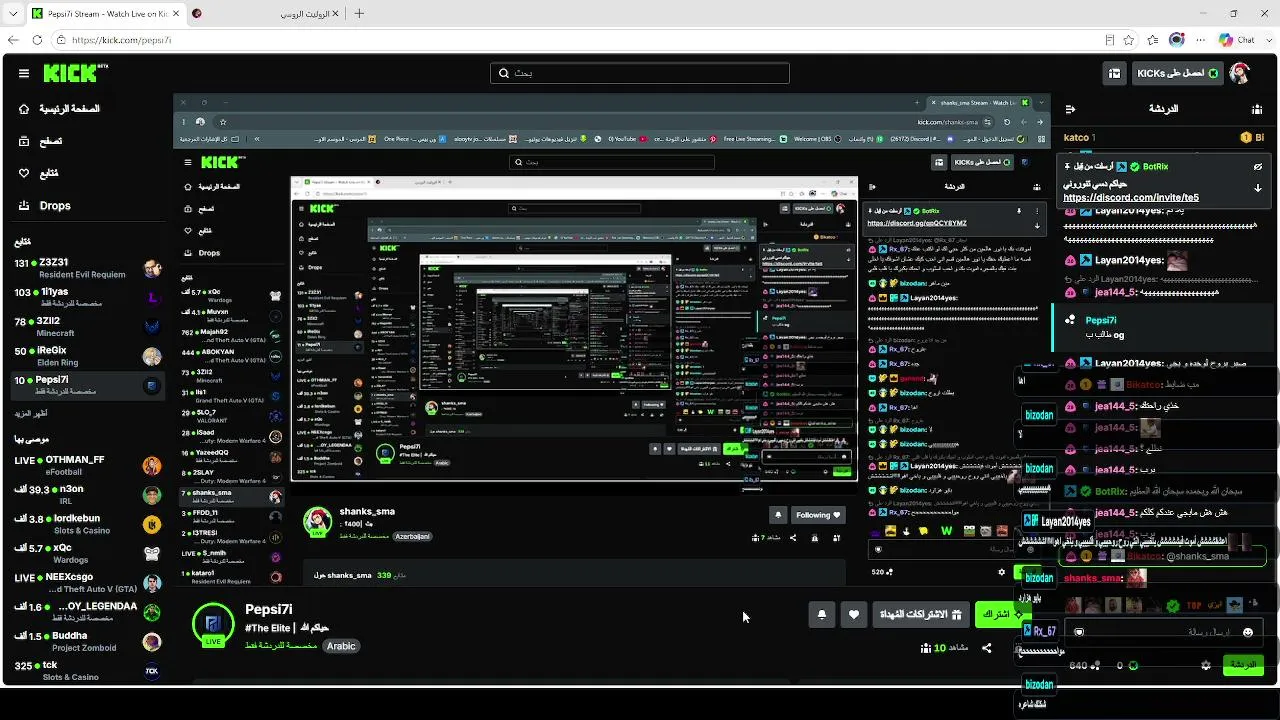
Task: Click Z3Z31 avatar thumbnail
Action: coord(152,268)
